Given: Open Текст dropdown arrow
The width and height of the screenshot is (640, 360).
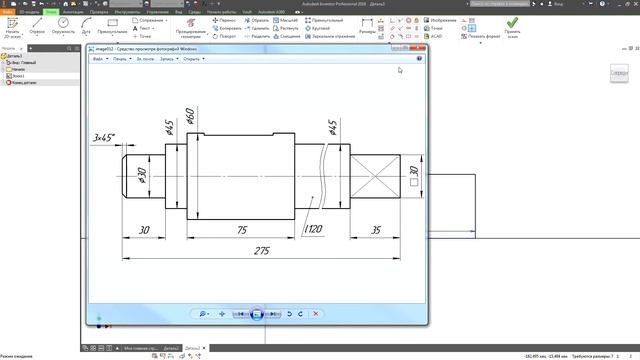Looking at the screenshot, I should click(x=153, y=29).
